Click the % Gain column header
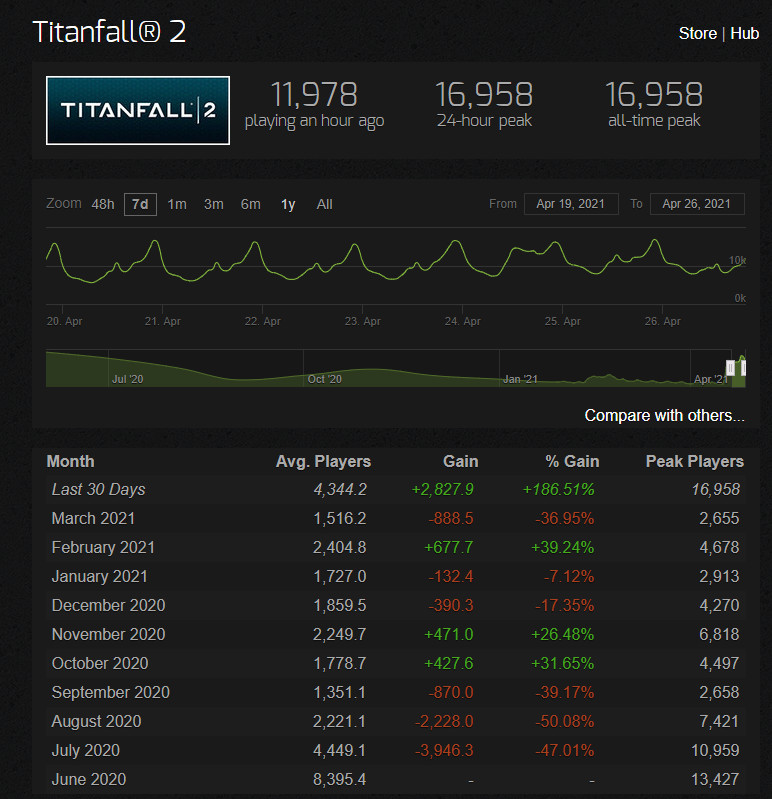The image size is (772, 799). coord(572,461)
